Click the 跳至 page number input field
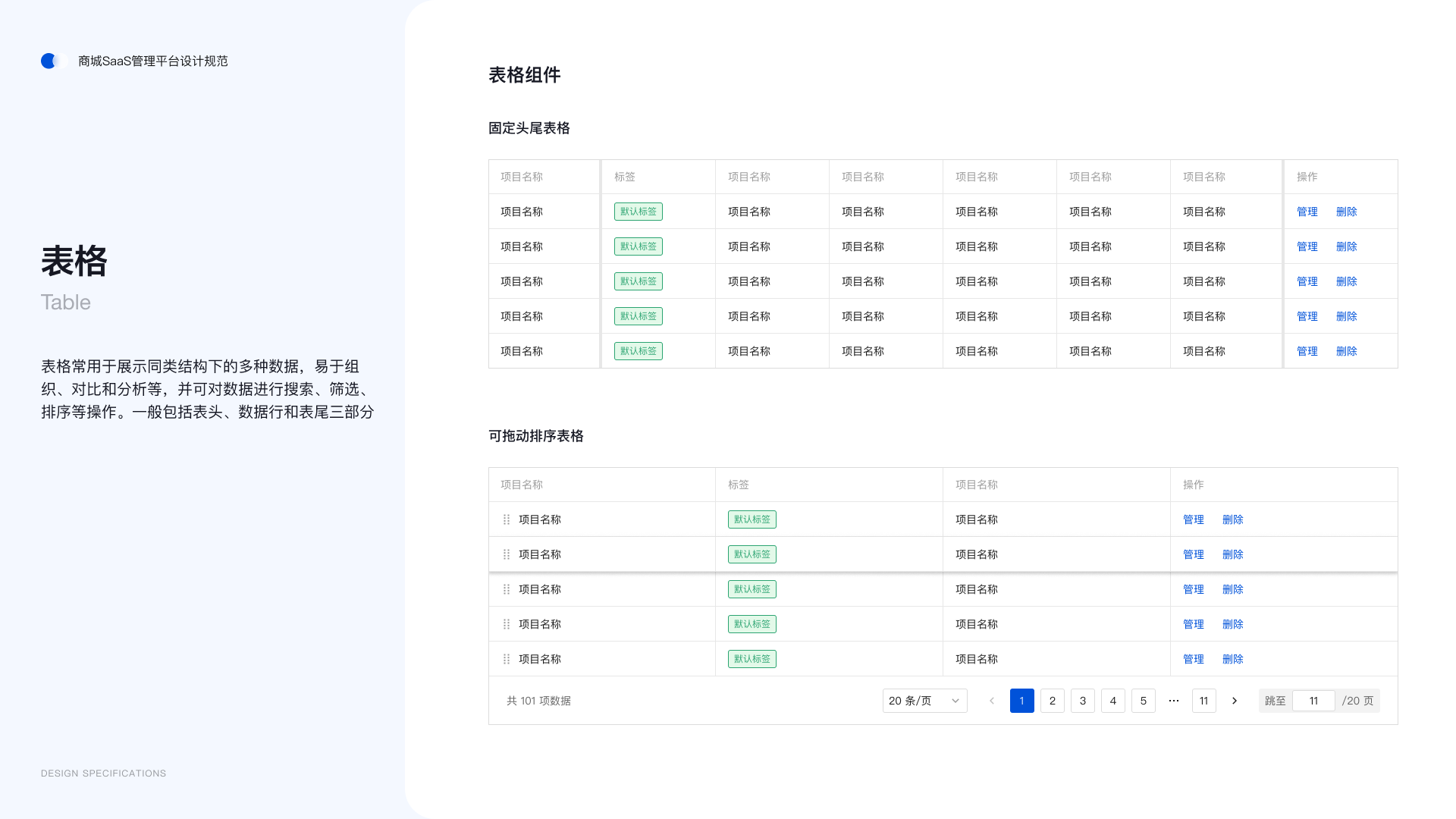Viewport: 1456px width, 819px height. tap(1313, 701)
